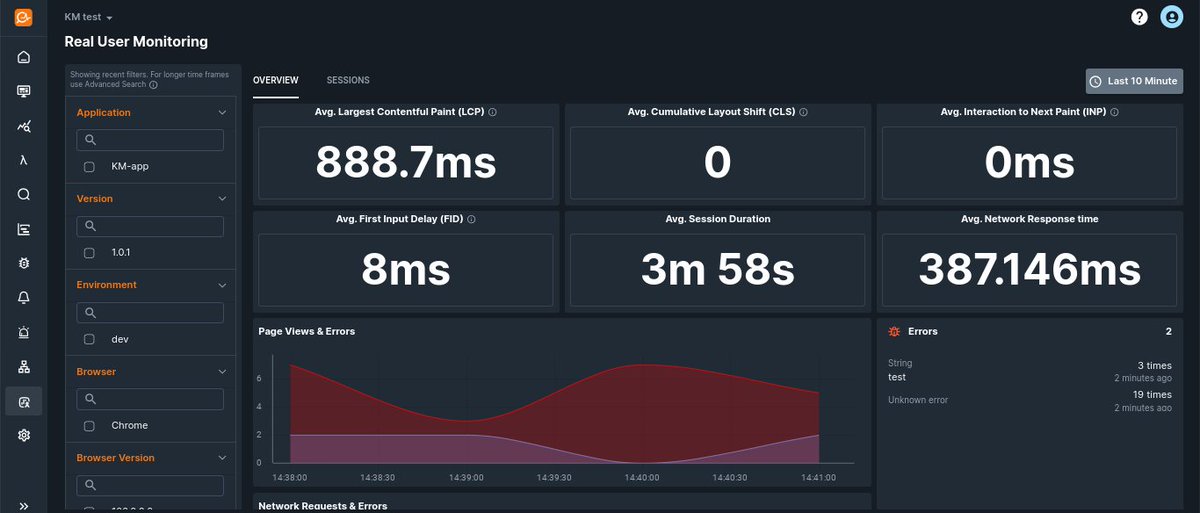Collapse the Application filter section chevron
The width and height of the screenshot is (1200, 513).
222,113
